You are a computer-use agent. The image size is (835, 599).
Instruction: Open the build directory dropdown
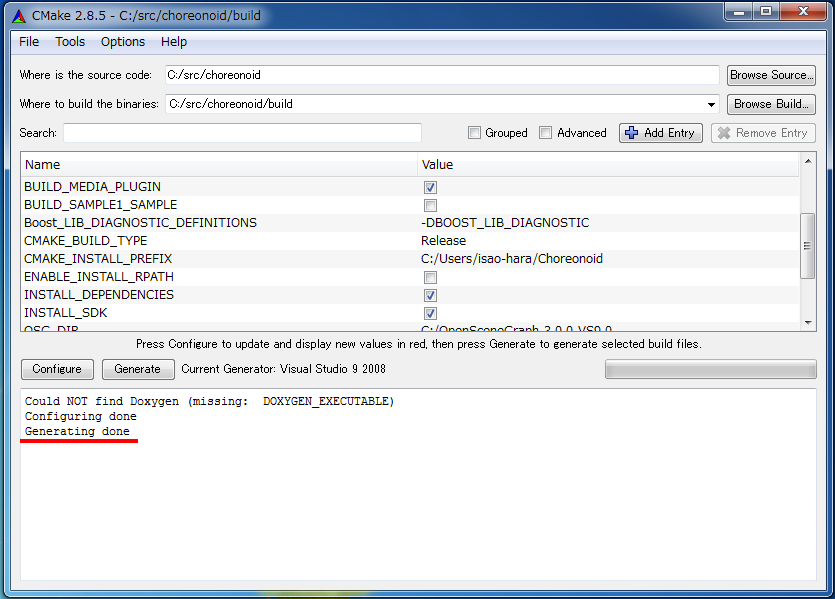(711, 104)
